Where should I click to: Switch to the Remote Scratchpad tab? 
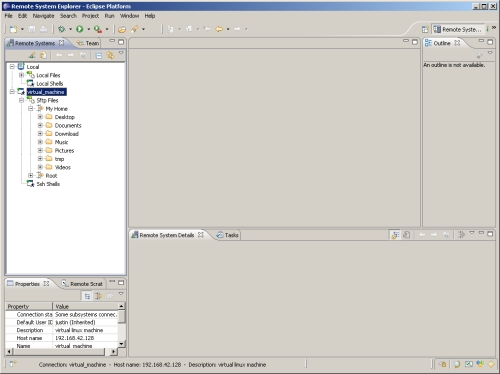(x=82, y=284)
